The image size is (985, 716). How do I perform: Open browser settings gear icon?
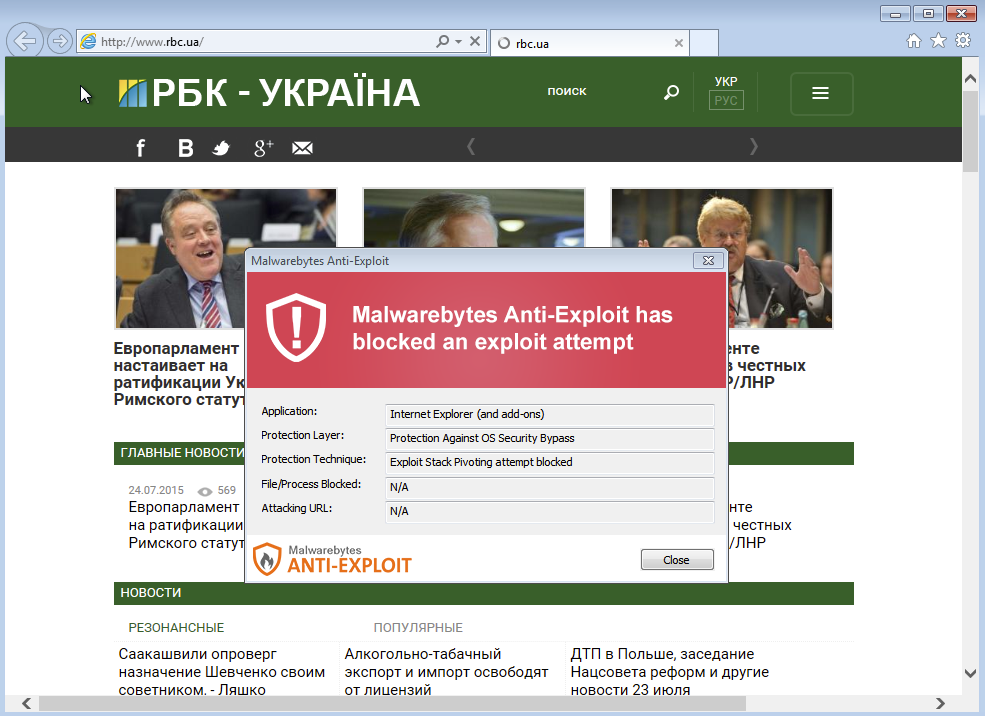(963, 41)
